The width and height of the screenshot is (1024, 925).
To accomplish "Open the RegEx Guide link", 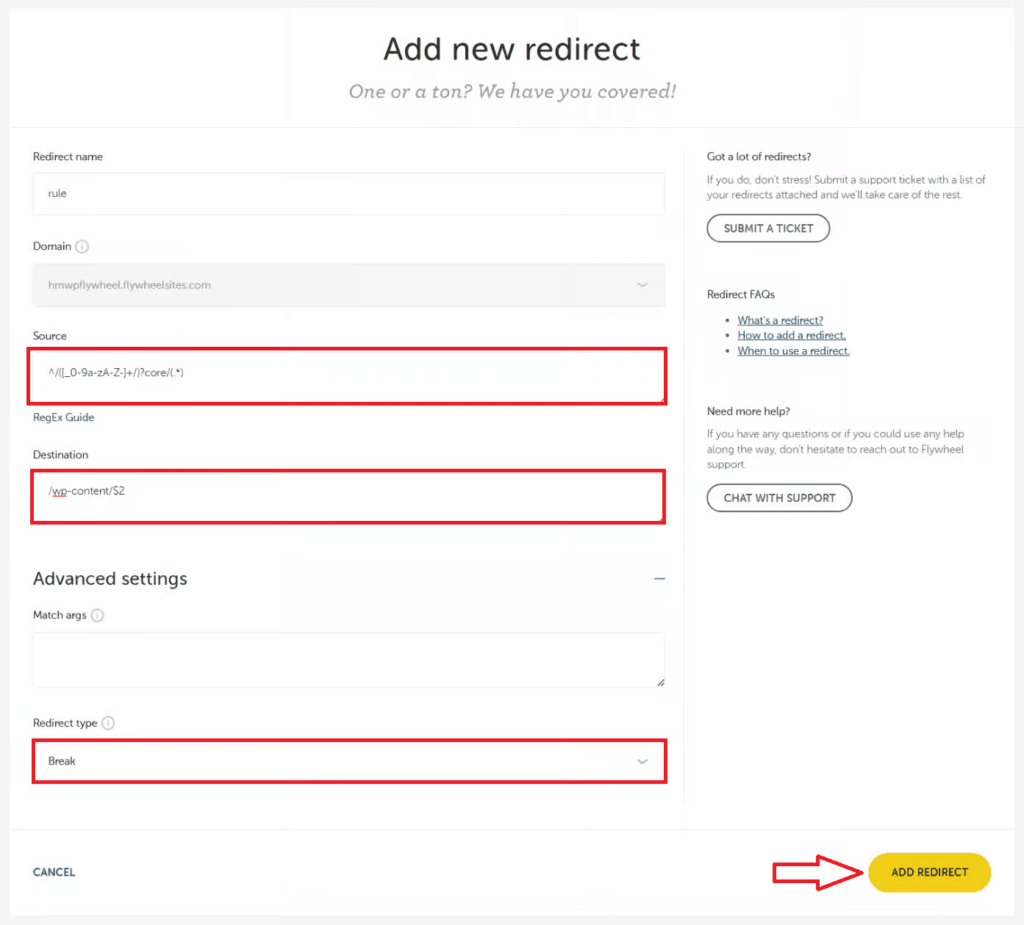I will coord(64,418).
